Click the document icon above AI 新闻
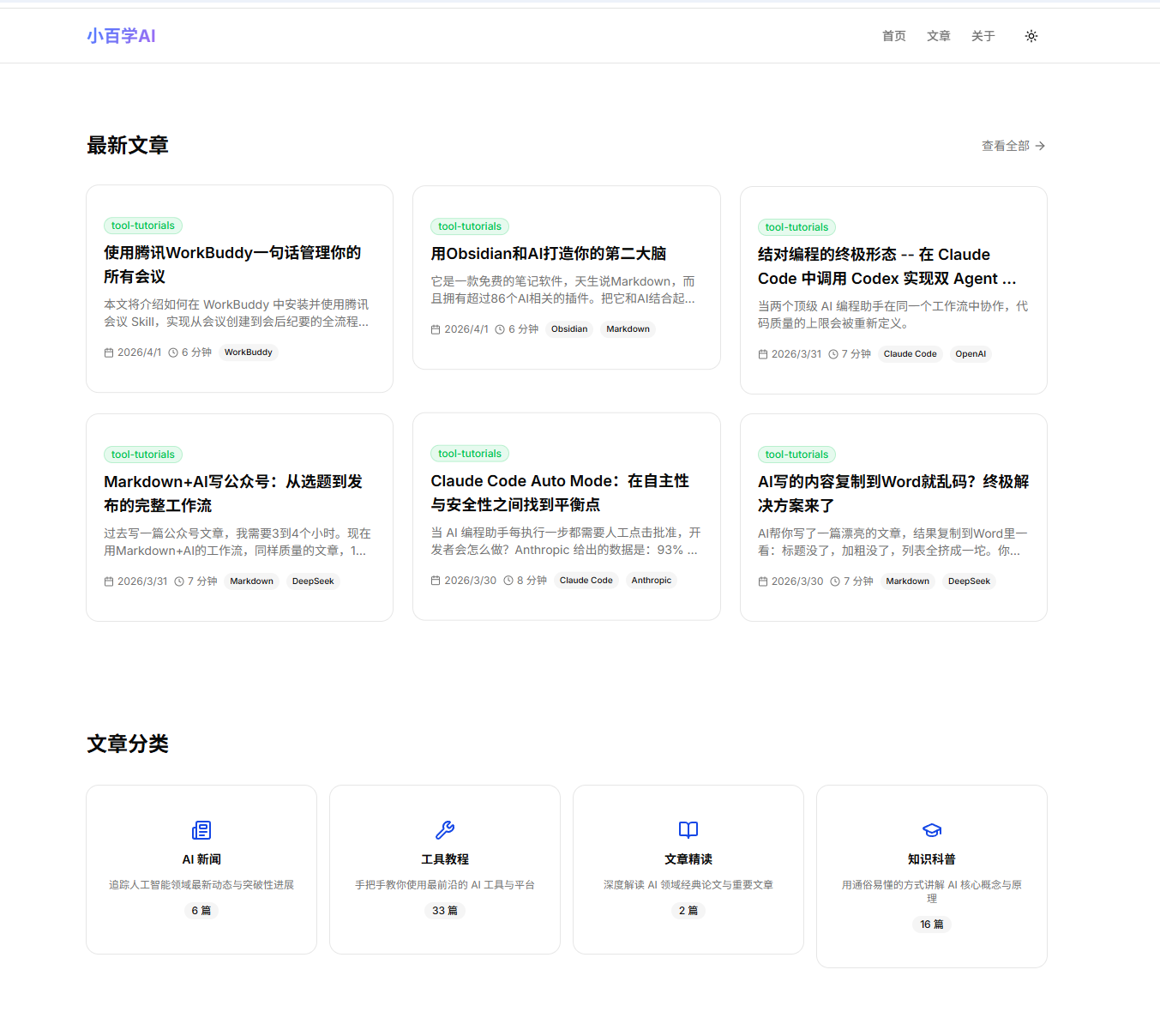Screen dimensions: 1160x1036 [x=201, y=829]
